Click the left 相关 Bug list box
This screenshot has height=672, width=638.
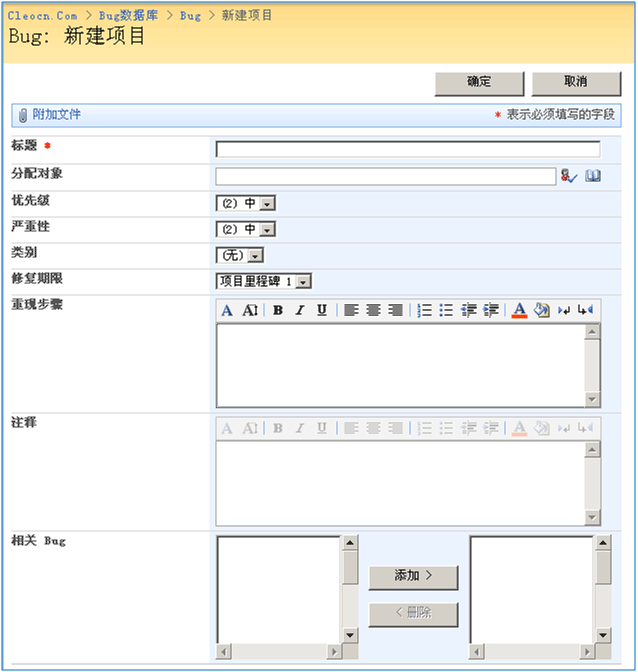[x=279, y=589]
